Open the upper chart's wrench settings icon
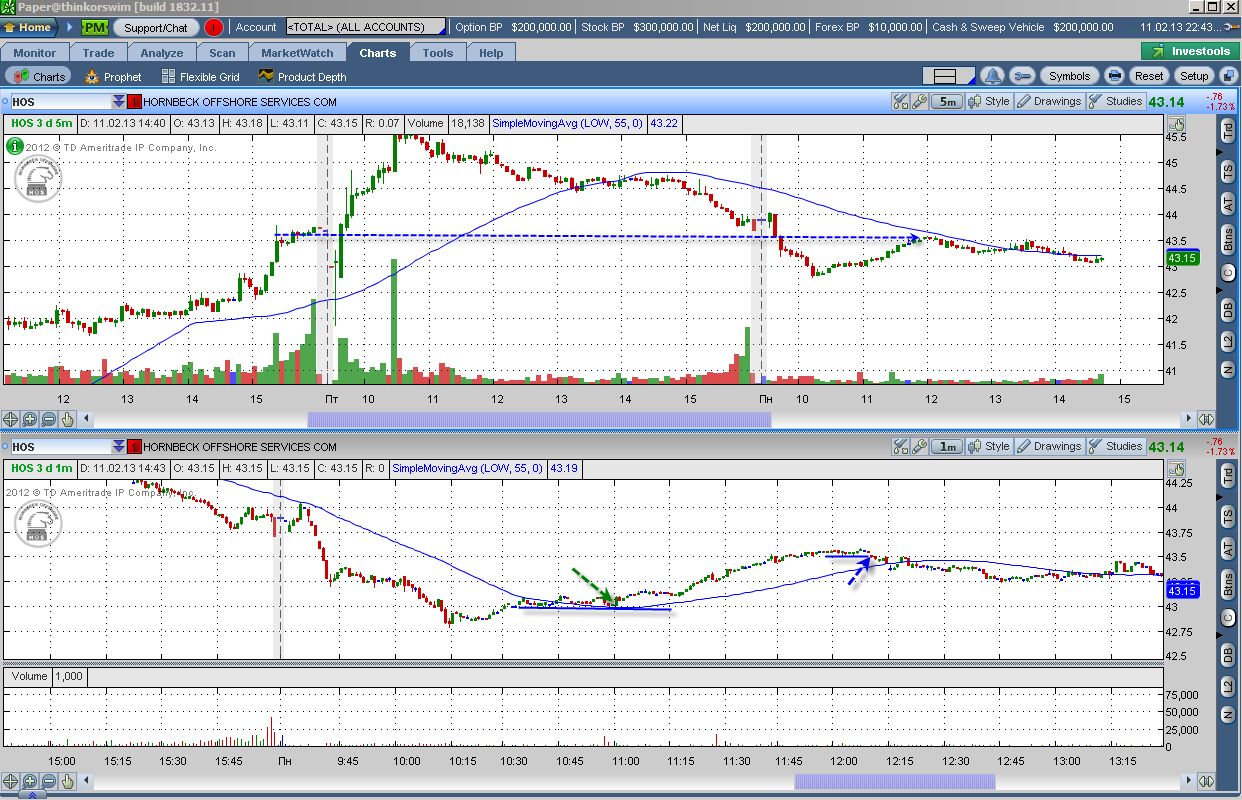This screenshot has height=800, width=1242. [917, 101]
